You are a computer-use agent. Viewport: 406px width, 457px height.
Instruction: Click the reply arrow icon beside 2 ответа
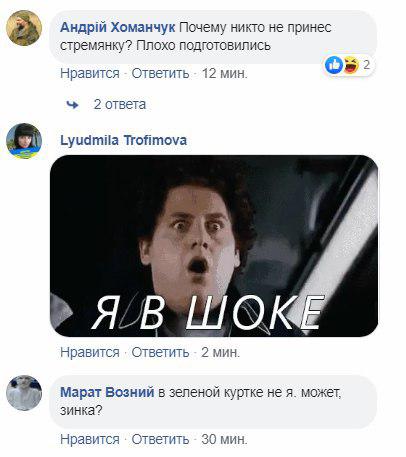[72, 105]
